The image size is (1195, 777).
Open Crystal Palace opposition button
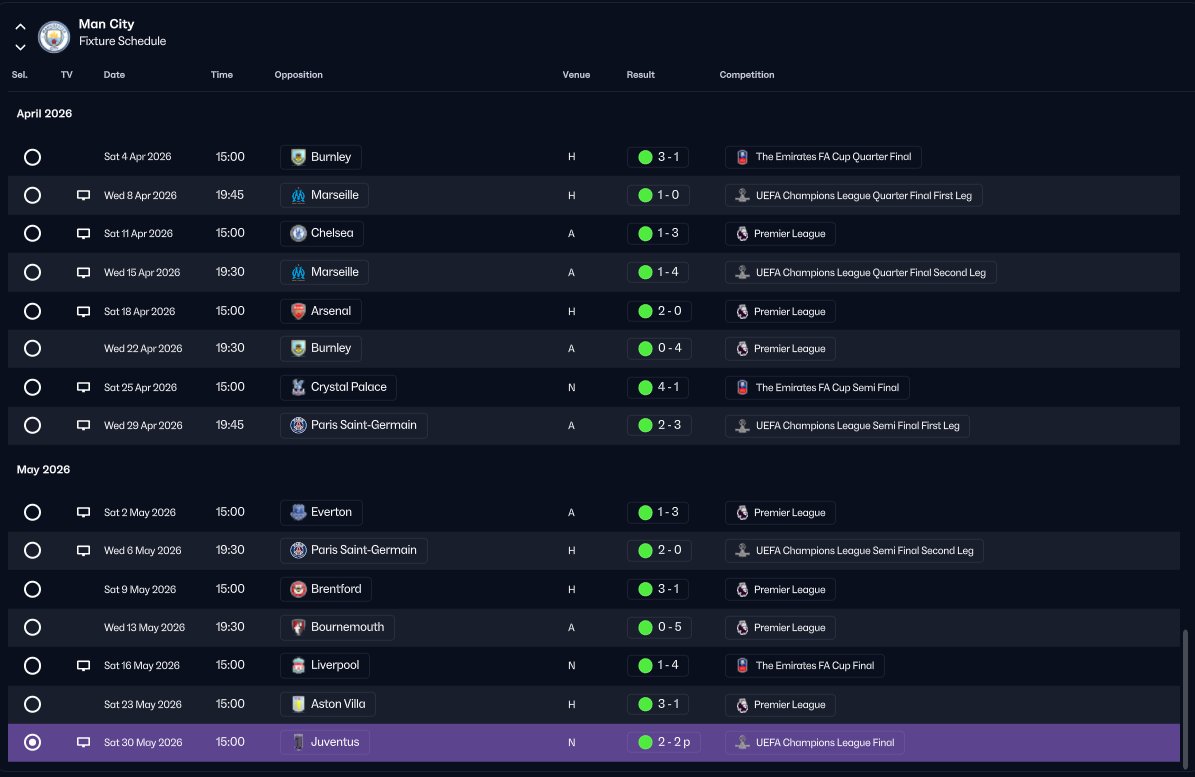click(x=338, y=387)
